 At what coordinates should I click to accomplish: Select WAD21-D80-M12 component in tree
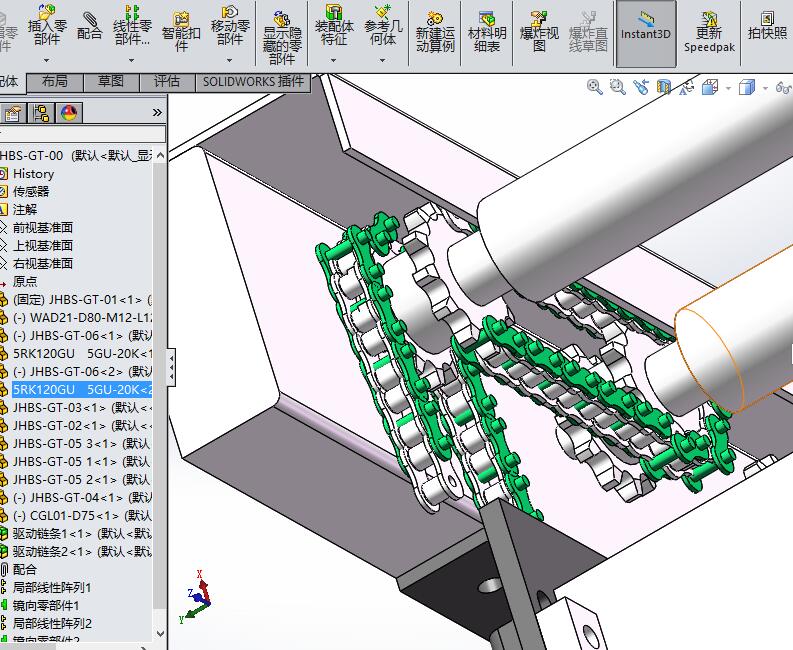coord(82,318)
